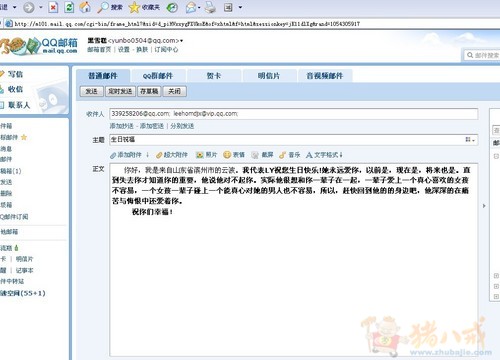500x360 pixels.
Task: Click the 超大附件 attachment icon
Action: (x=159, y=155)
